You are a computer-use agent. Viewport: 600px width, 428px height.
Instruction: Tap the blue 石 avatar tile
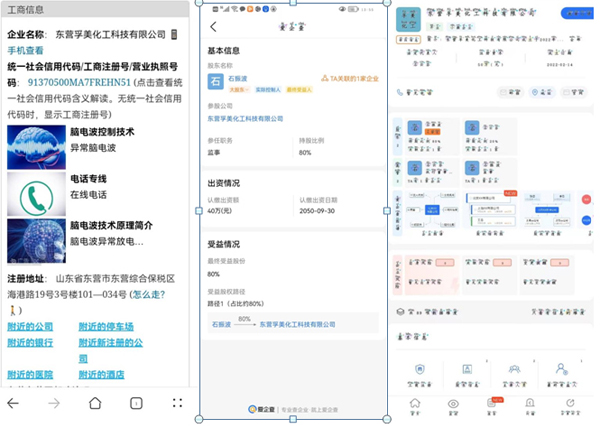[215, 81]
